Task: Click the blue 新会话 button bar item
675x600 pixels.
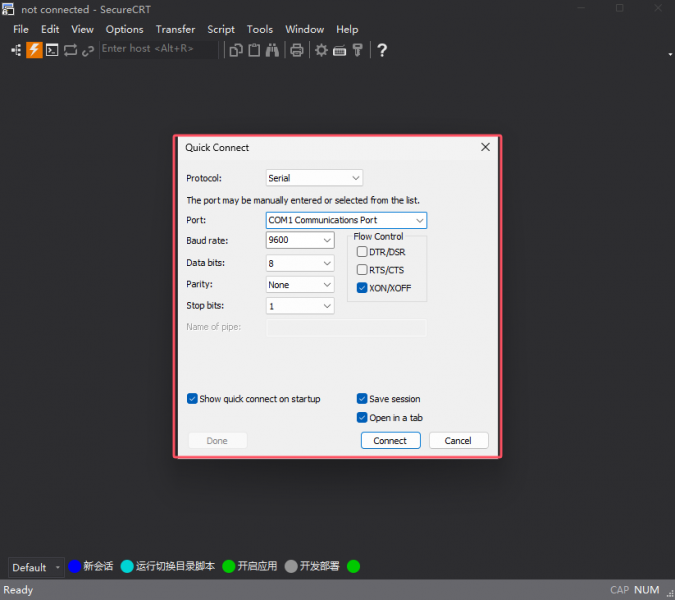Action: 91,566
